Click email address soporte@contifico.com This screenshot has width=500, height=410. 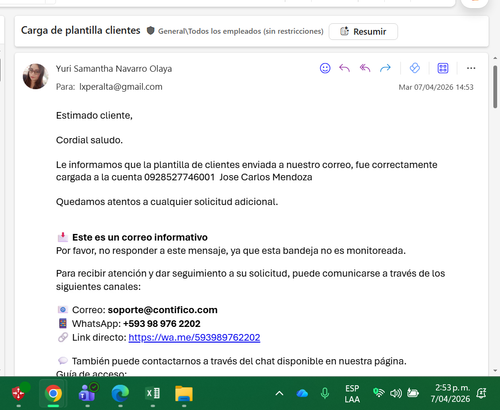click(x=162, y=310)
